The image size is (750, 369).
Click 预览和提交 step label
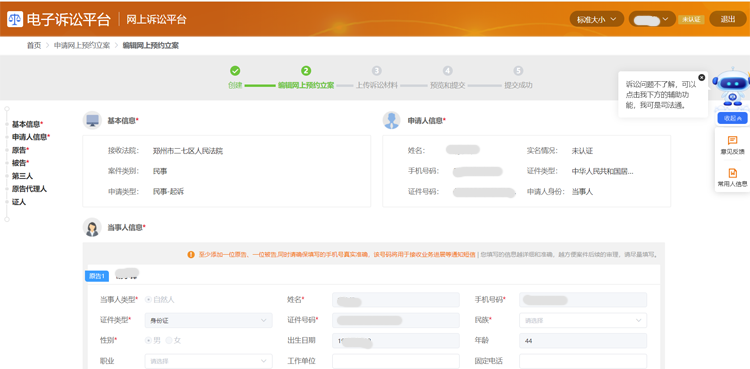447,86
